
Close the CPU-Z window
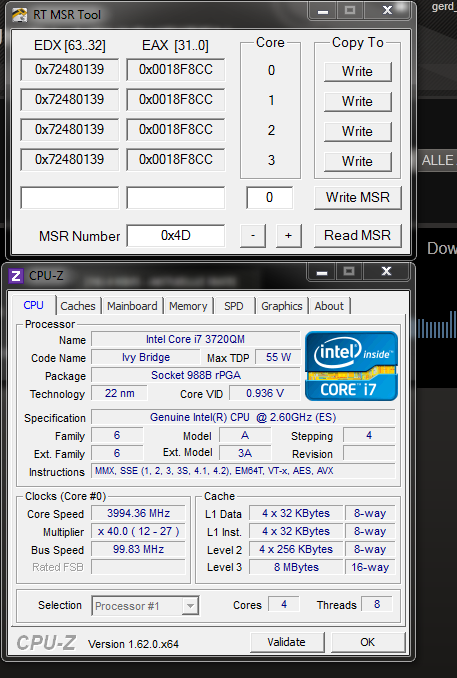[x=386, y=272]
